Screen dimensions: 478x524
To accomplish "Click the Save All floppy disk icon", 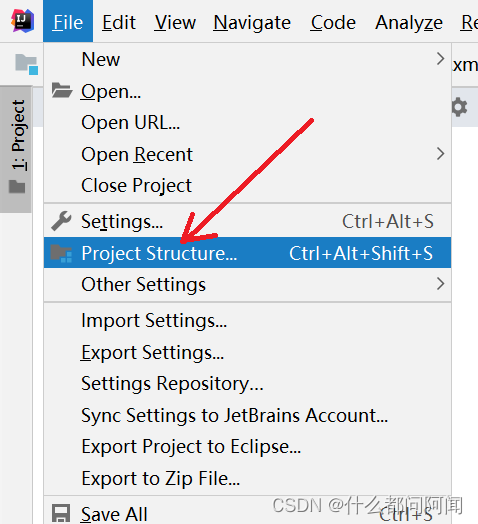I will click(61, 514).
